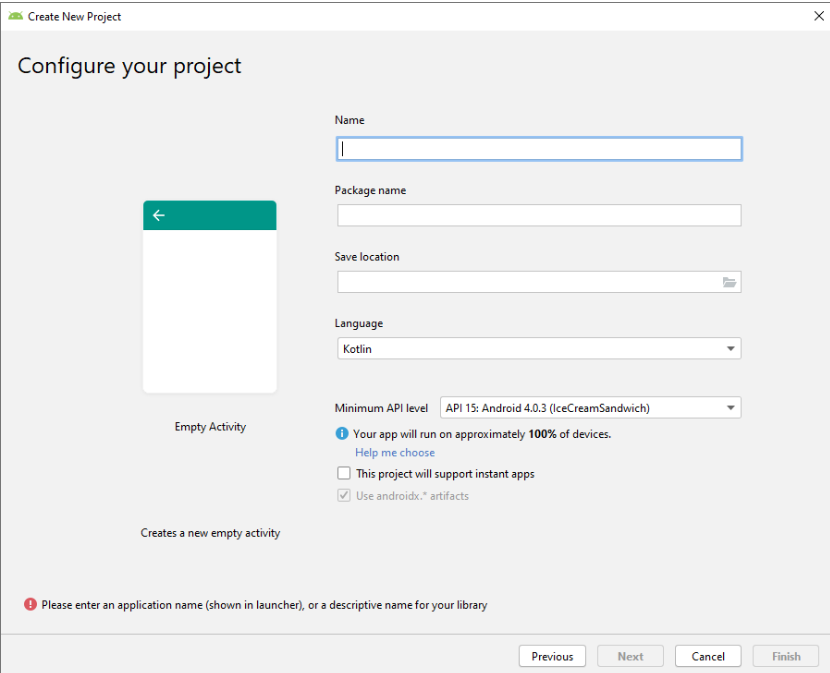Screen dimensions: 830x673
Task: Click into the Package name field
Action: click(x=539, y=216)
